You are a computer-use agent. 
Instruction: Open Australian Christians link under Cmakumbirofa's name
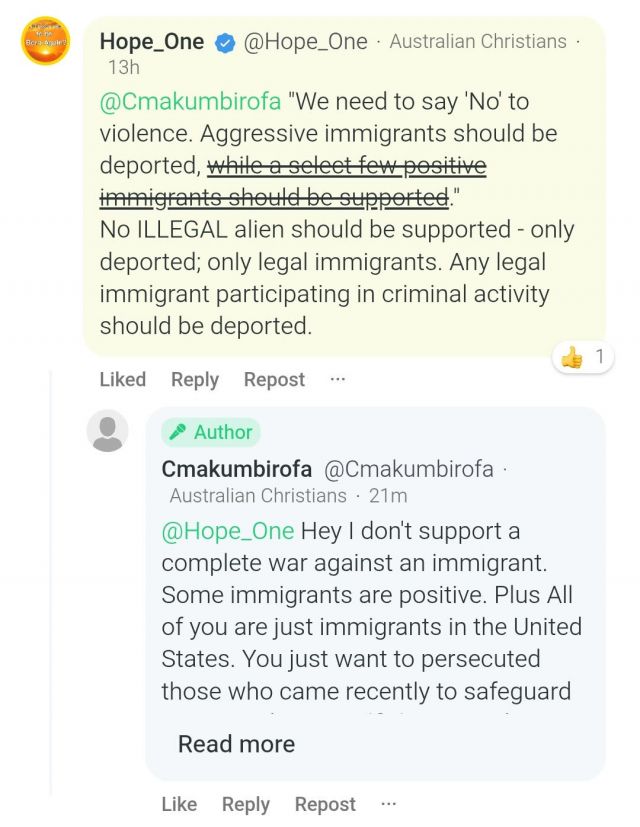click(258, 496)
